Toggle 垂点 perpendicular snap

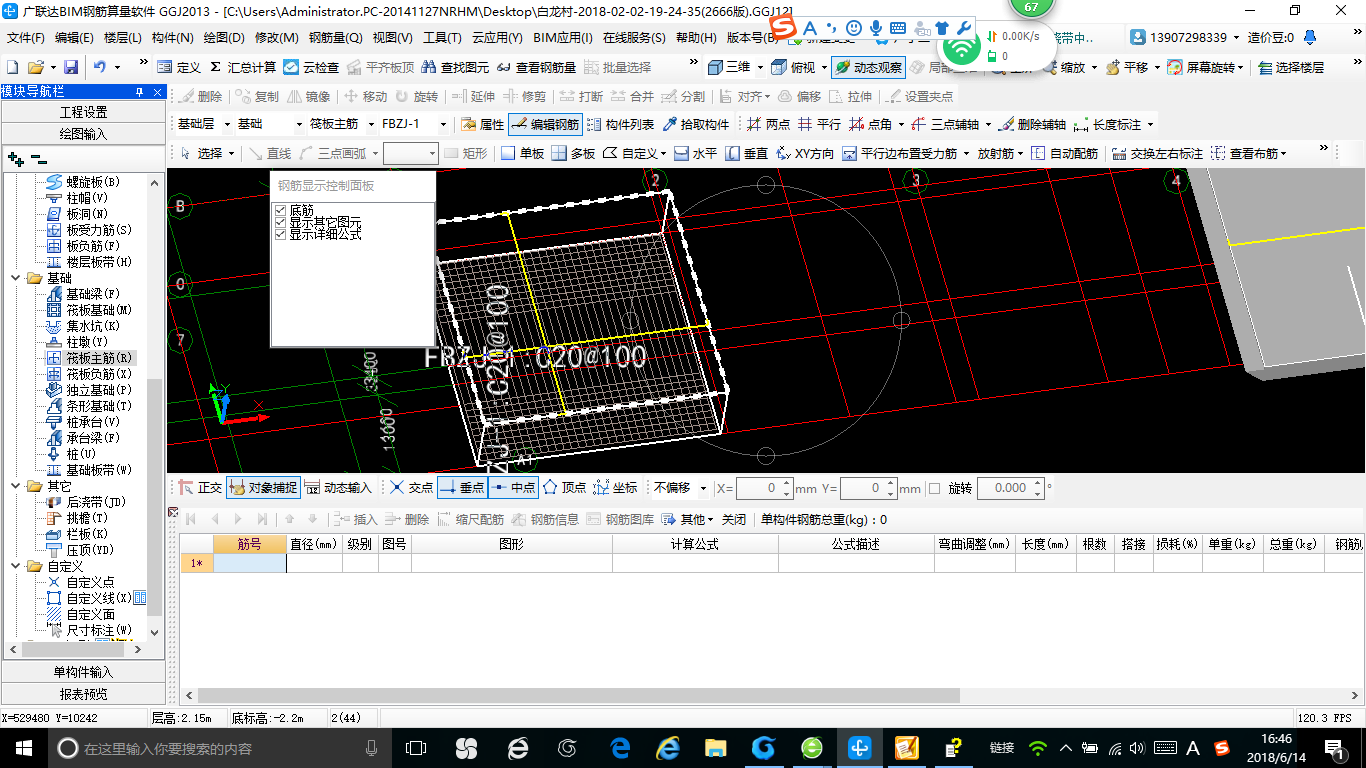[x=461, y=488]
